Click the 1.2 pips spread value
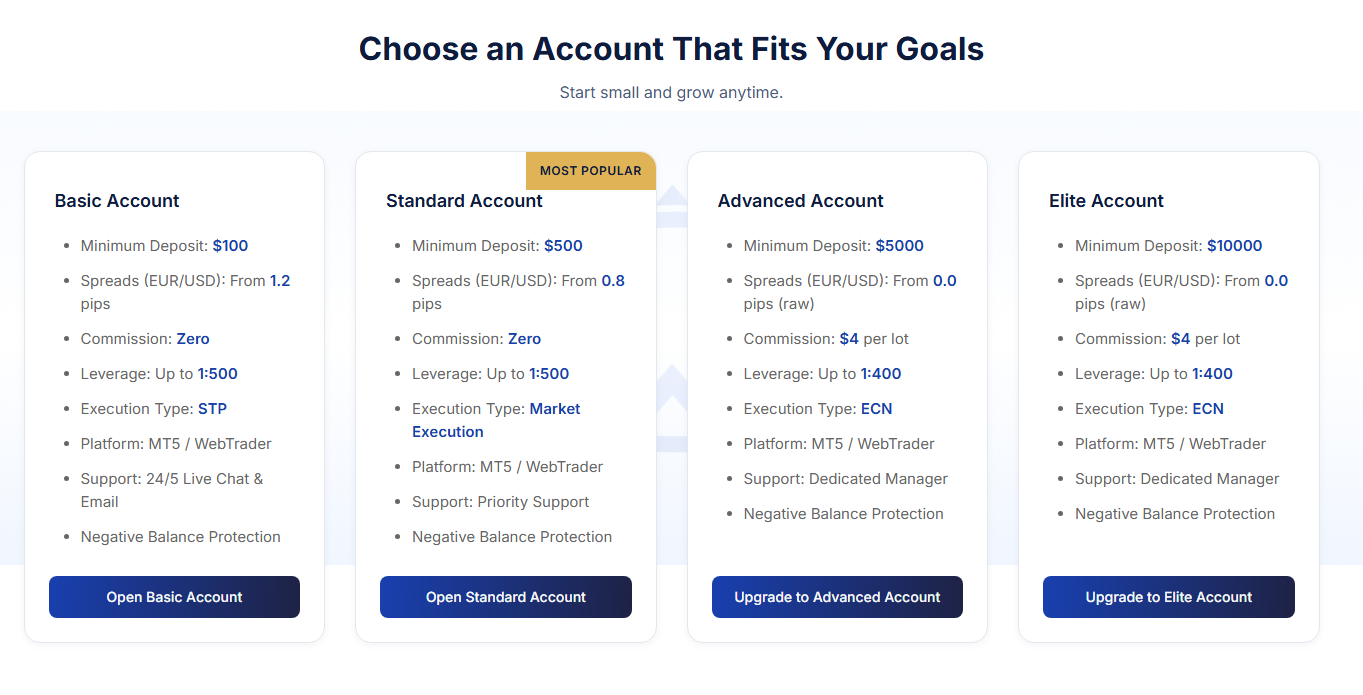 [x=280, y=281]
